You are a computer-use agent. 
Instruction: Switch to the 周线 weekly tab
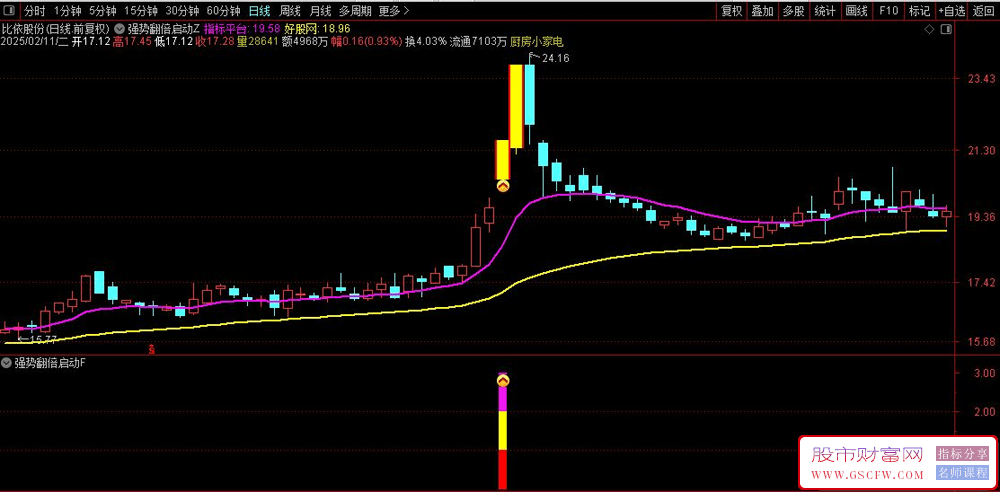coord(290,11)
